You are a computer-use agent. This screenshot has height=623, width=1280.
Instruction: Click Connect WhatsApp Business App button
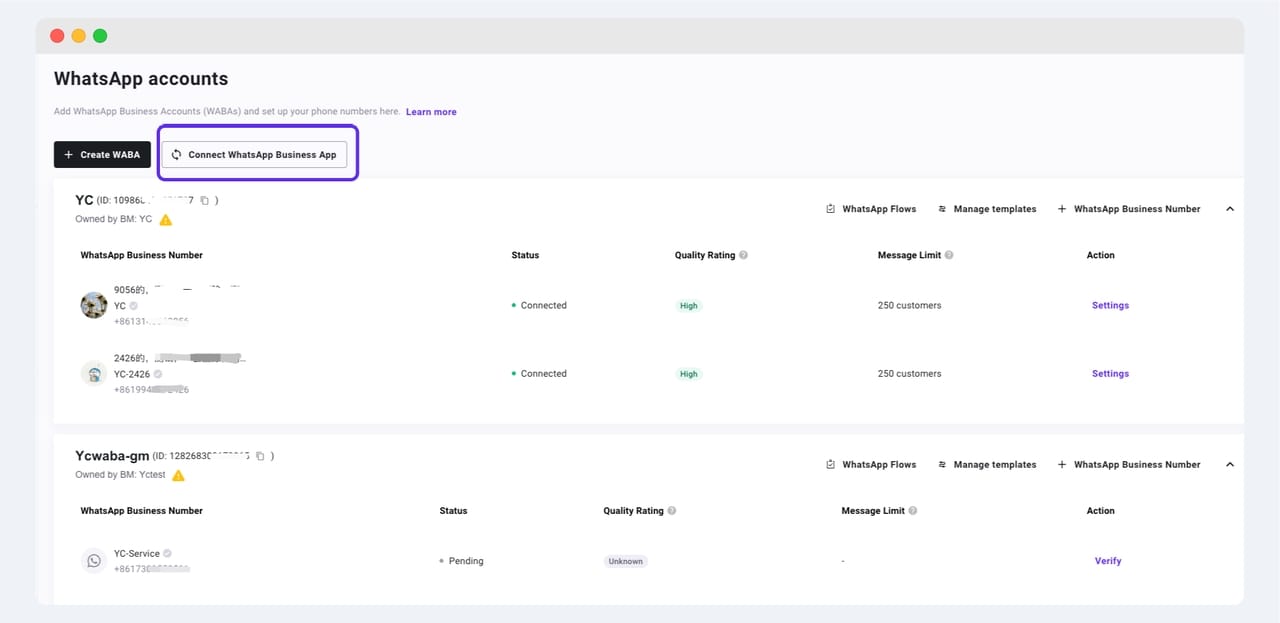pos(254,154)
